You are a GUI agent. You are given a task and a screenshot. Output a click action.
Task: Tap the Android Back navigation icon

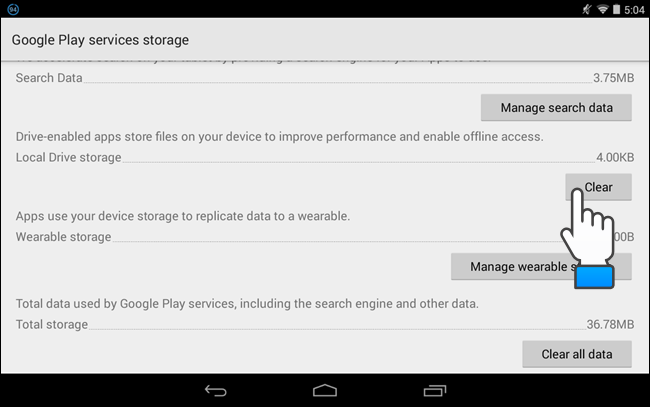click(216, 389)
